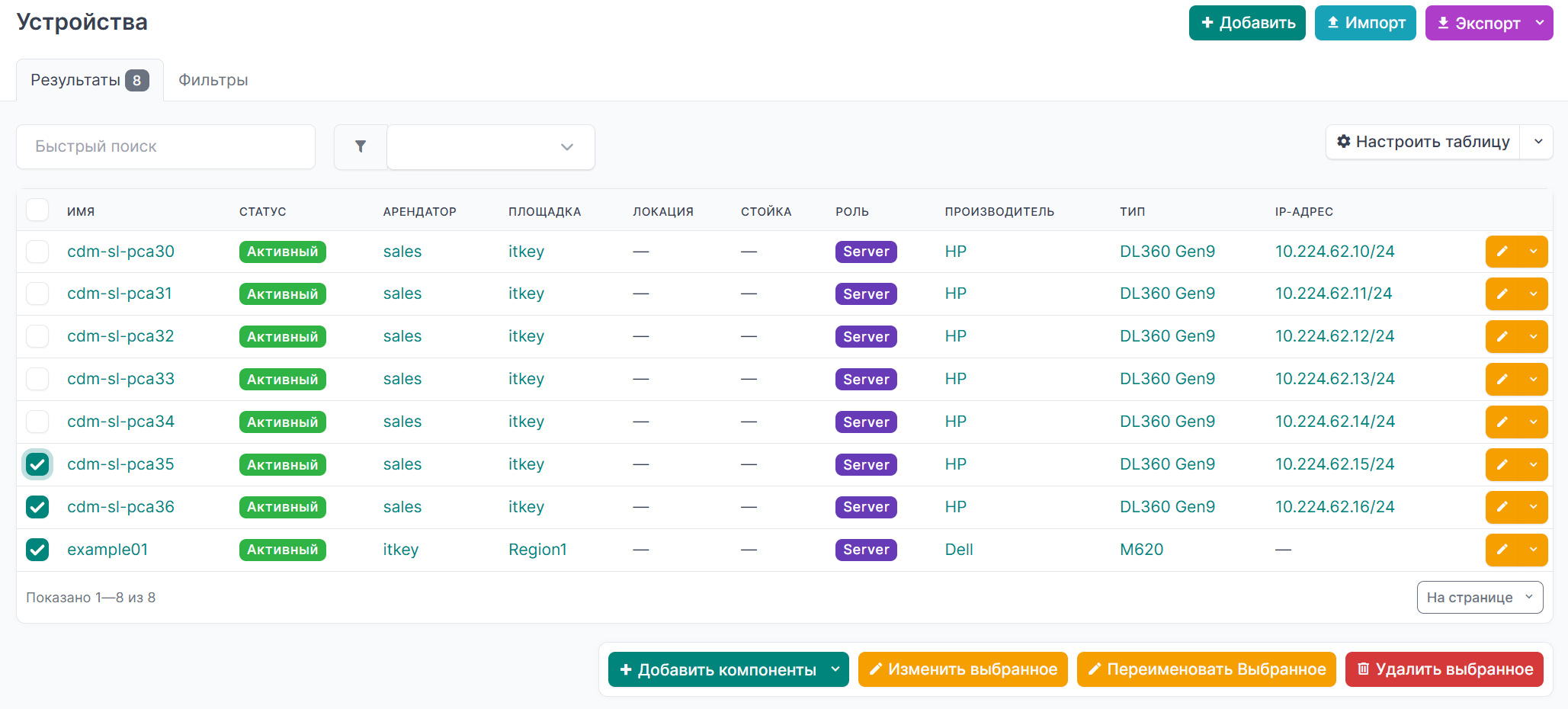Image resolution: width=1568 pixels, height=709 pixels.
Task: Focus the quick search input field
Action: point(165,146)
